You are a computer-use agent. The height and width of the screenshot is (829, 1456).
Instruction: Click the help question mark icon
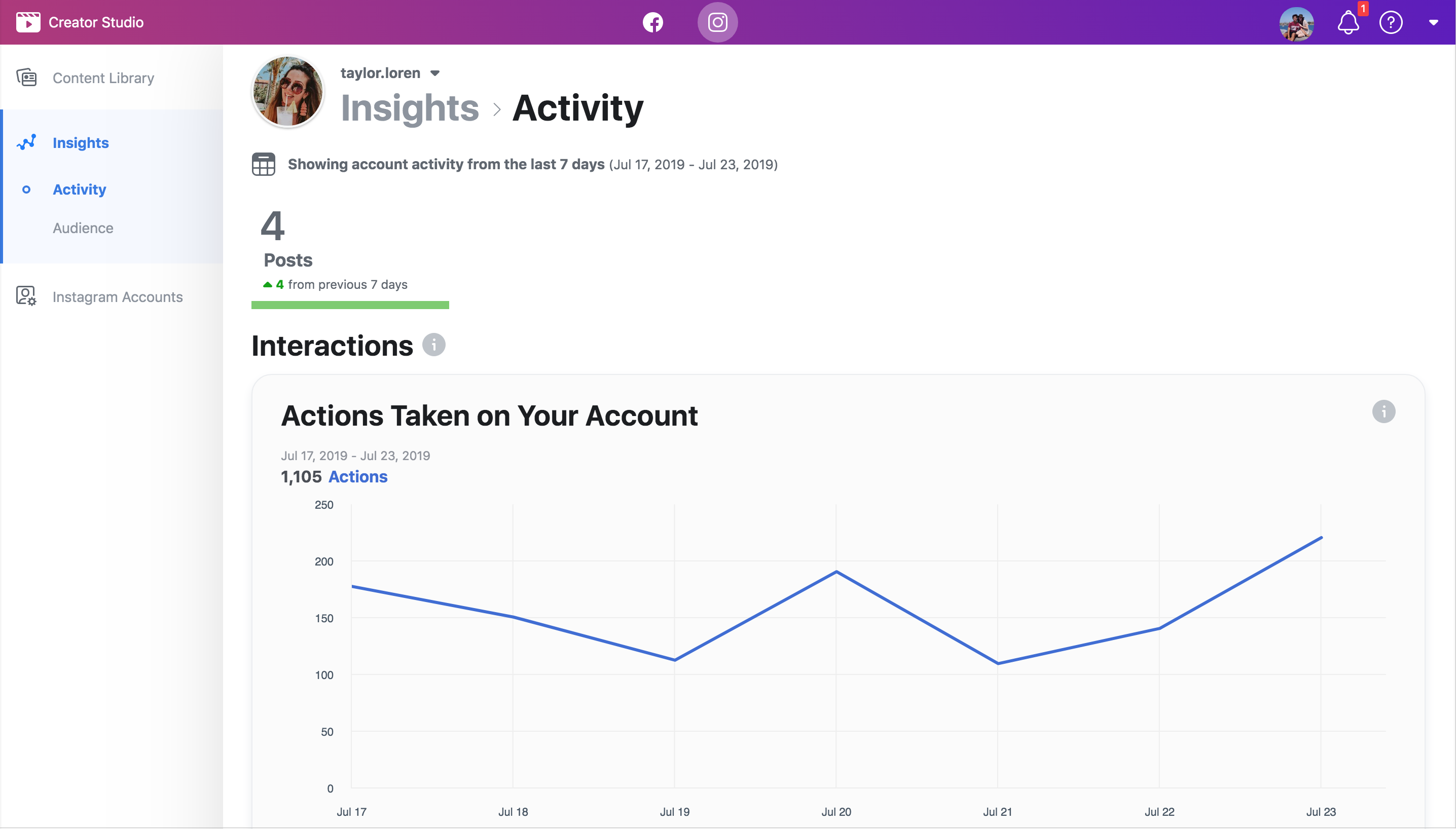pos(1392,22)
